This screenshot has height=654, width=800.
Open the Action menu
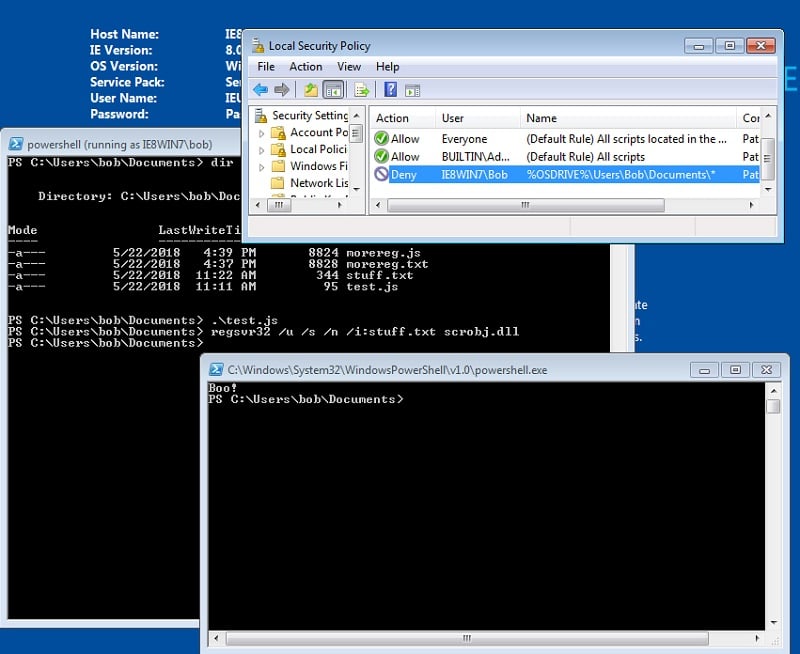306,66
